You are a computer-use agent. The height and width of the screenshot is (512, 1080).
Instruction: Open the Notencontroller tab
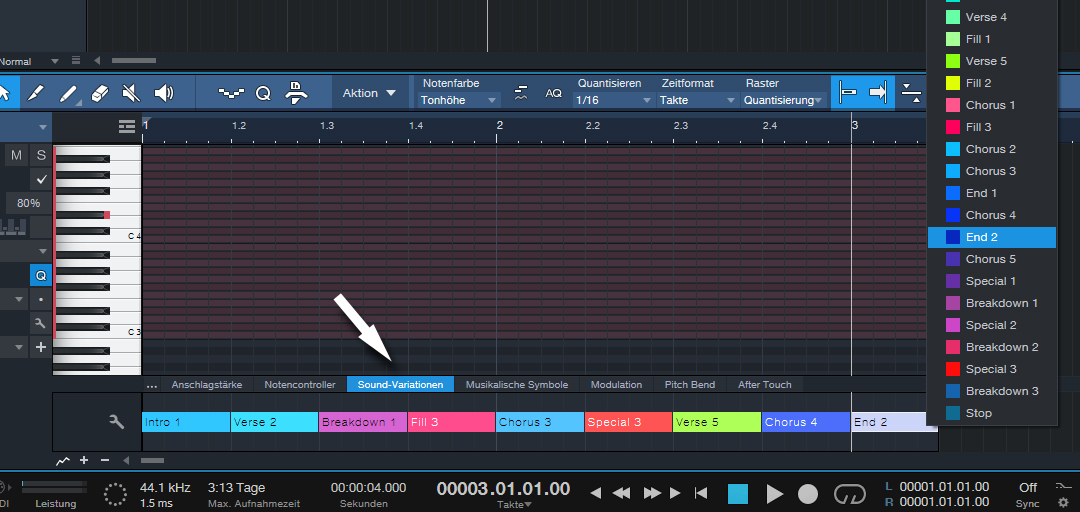(300, 384)
